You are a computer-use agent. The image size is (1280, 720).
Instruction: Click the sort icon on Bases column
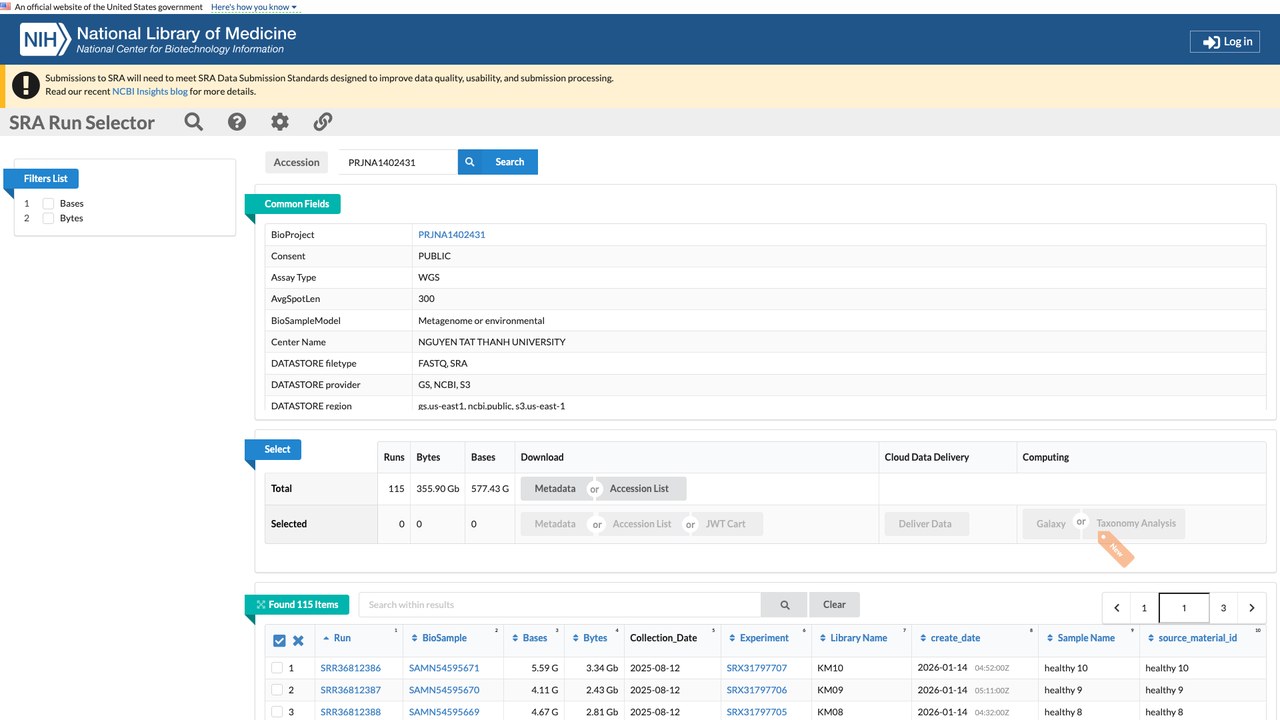[516, 638]
